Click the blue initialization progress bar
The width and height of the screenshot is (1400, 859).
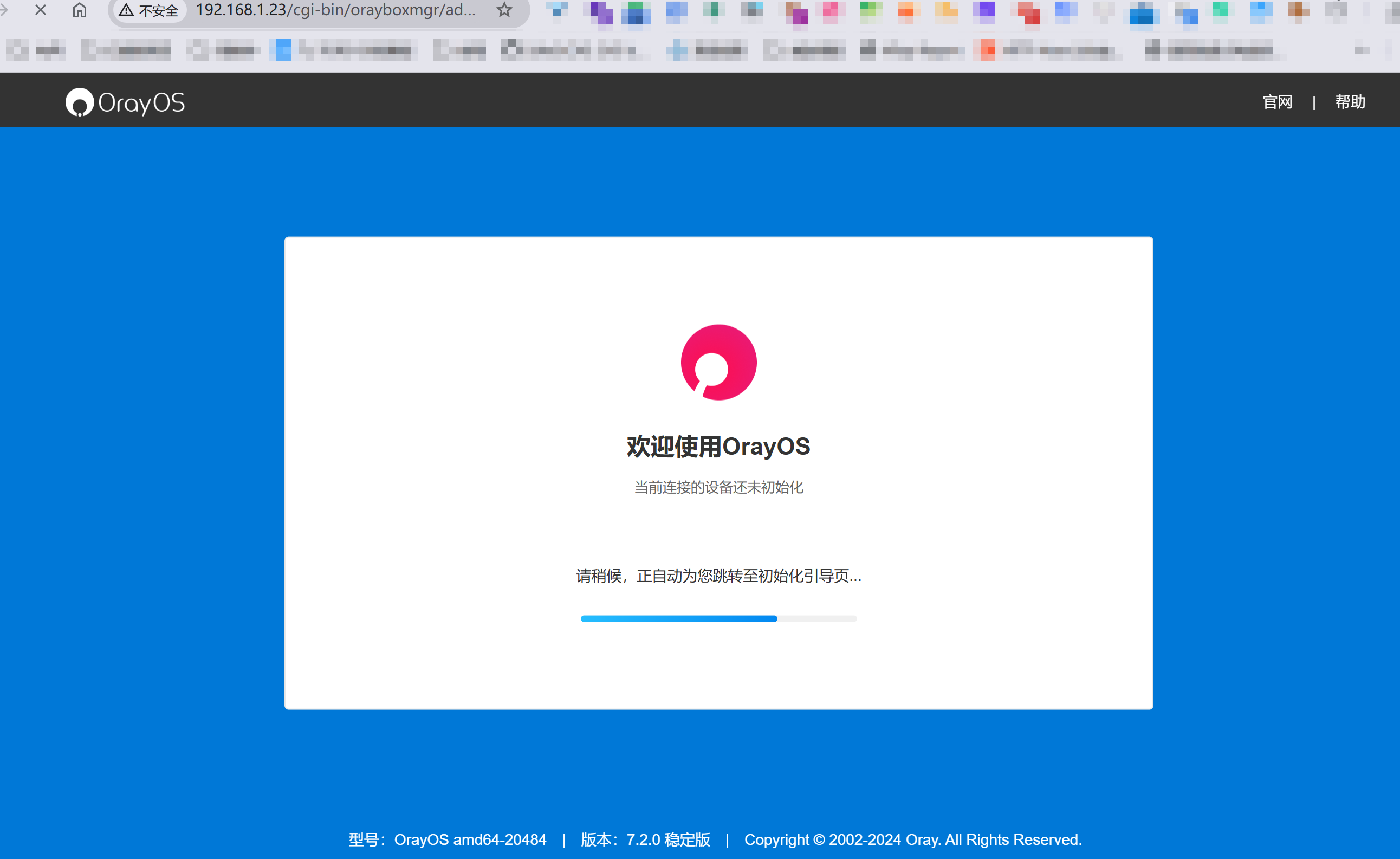click(678, 618)
